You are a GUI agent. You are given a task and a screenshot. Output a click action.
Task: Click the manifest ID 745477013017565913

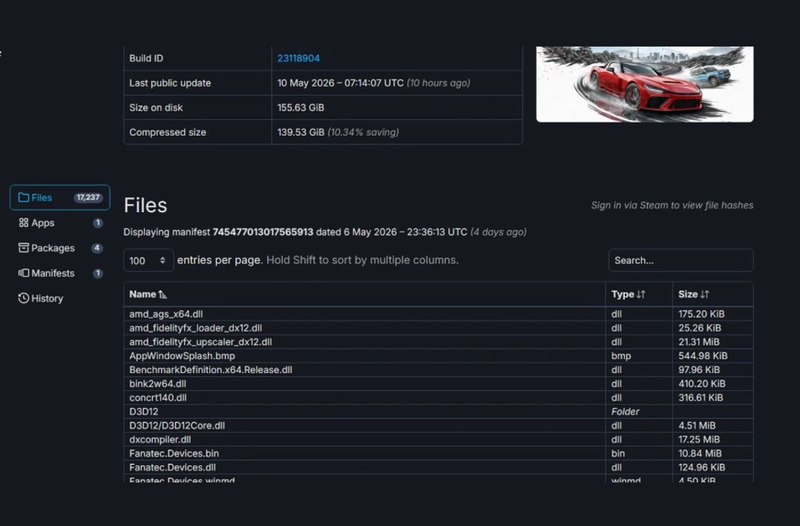pos(263,232)
